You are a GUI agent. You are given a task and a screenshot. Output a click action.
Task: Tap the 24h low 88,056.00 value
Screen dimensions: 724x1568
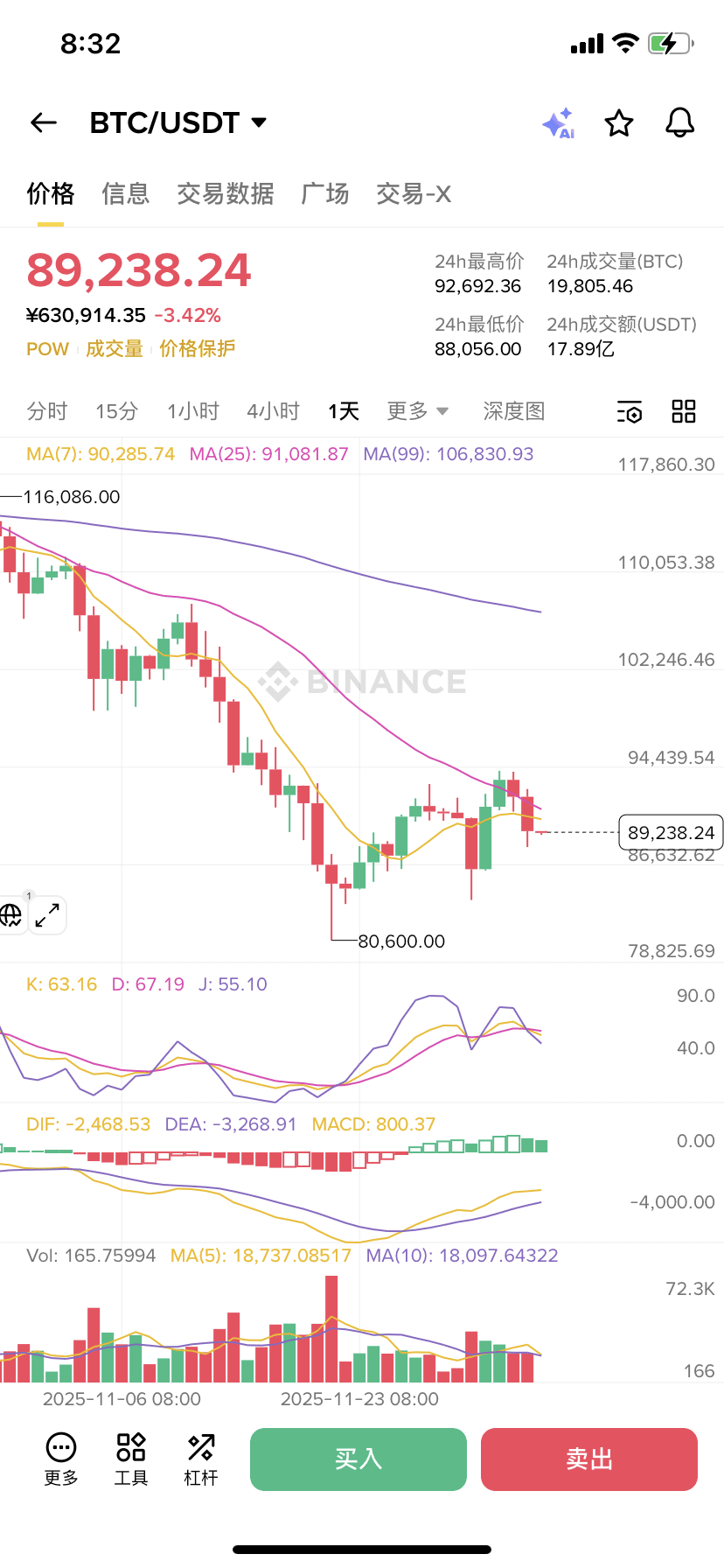(478, 349)
